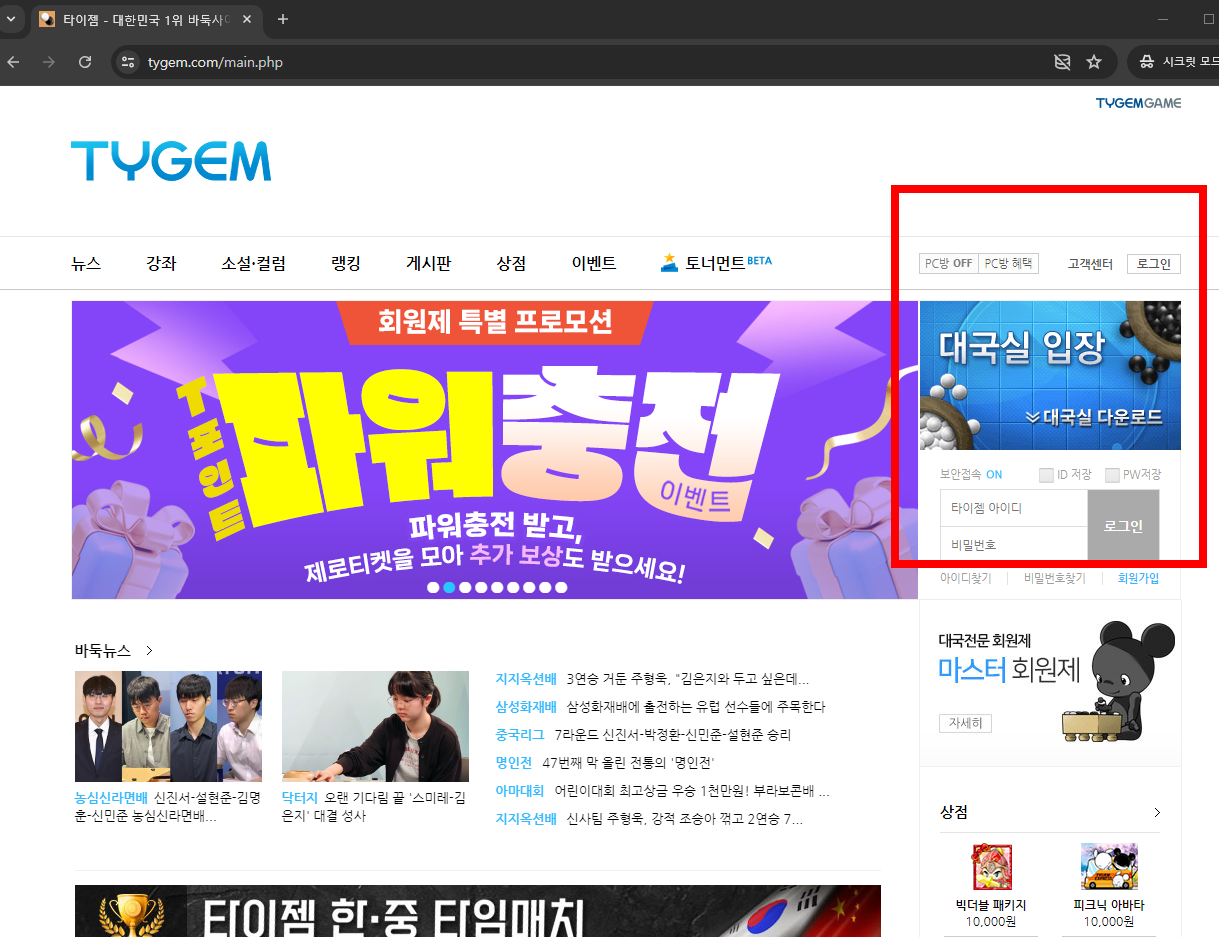Expand the 상점 section with its arrow
The height and width of the screenshot is (937, 1219).
[1156, 812]
